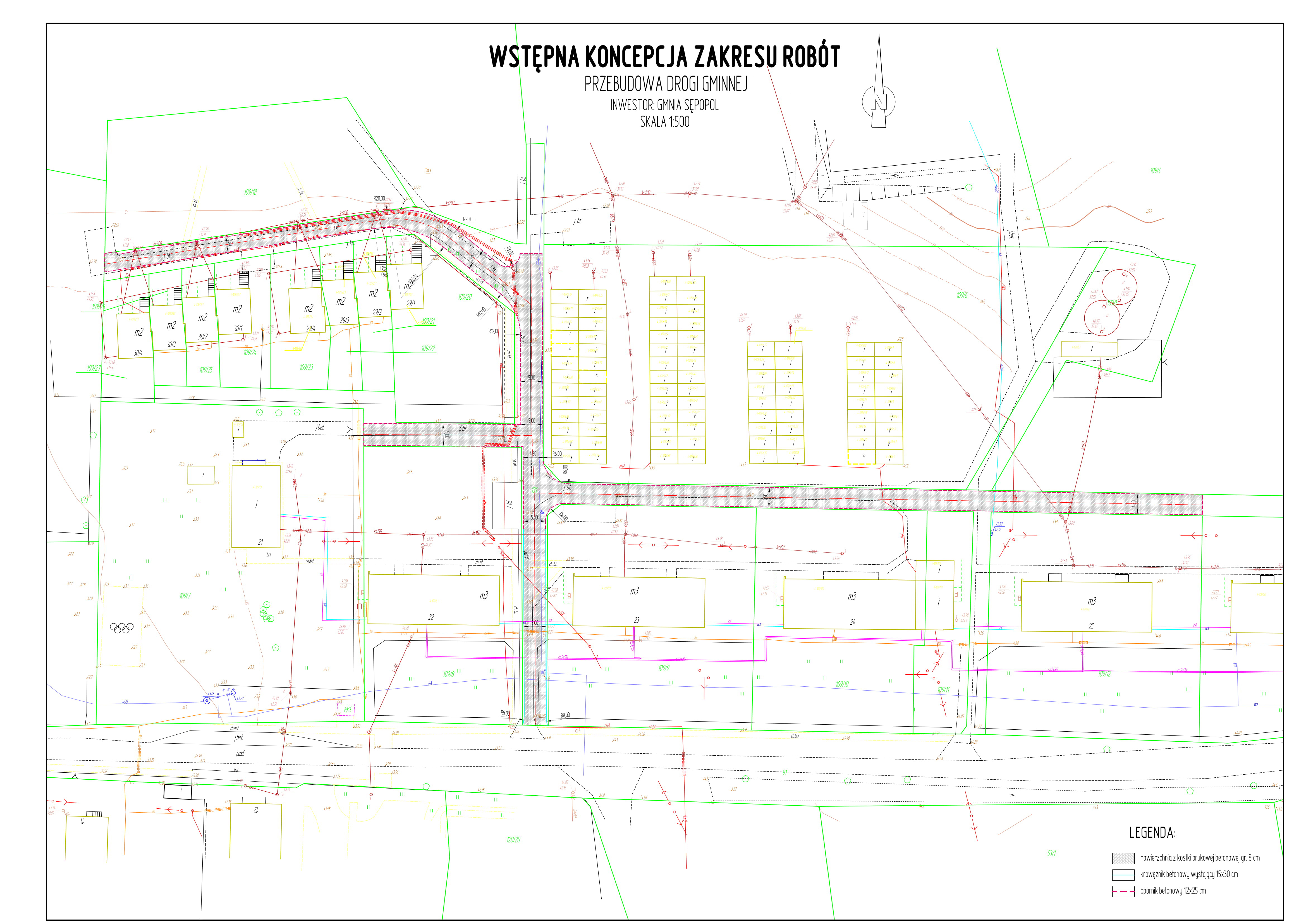Screen dimensions: 1306x924
Task: Click the Olympic rings symbol on parcel 109/7
Action: pos(121,627)
